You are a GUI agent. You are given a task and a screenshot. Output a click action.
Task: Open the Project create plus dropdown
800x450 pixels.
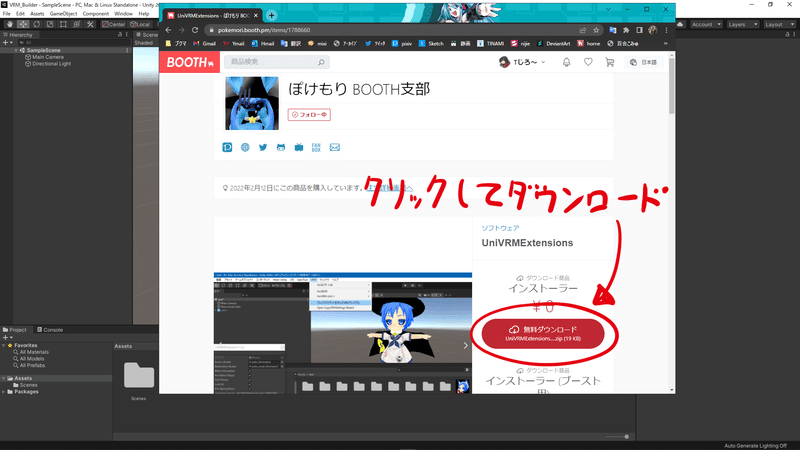8,338
